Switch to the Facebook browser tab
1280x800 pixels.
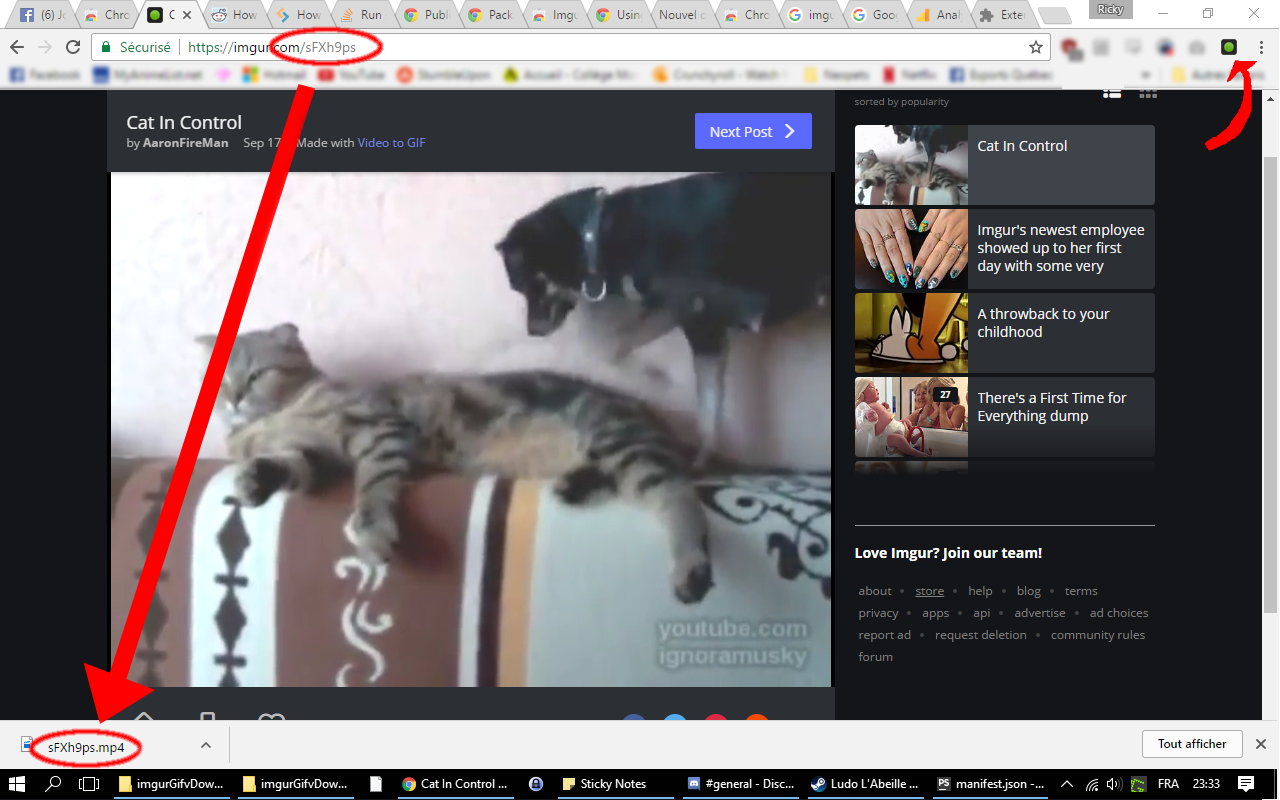point(40,14)
